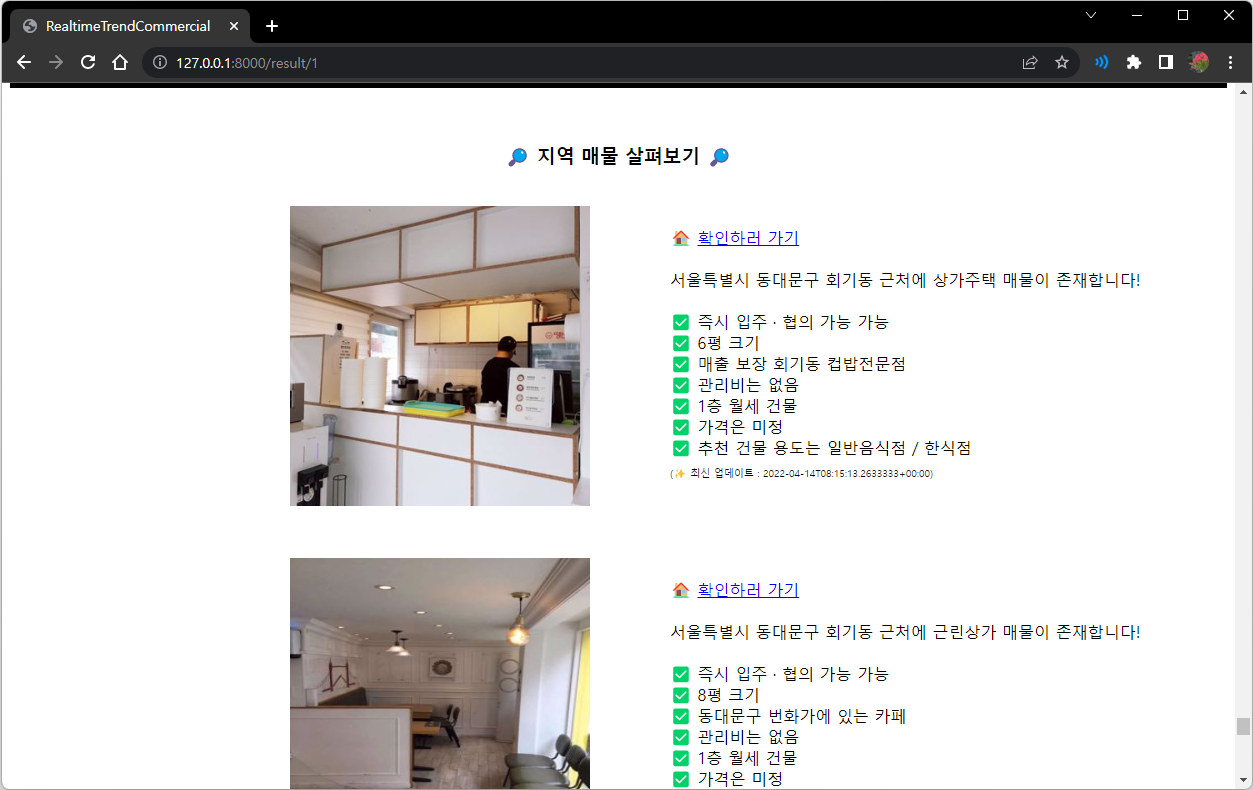Click right magnifier icon in 지역 매물 살펴보기

pos(719,157)
